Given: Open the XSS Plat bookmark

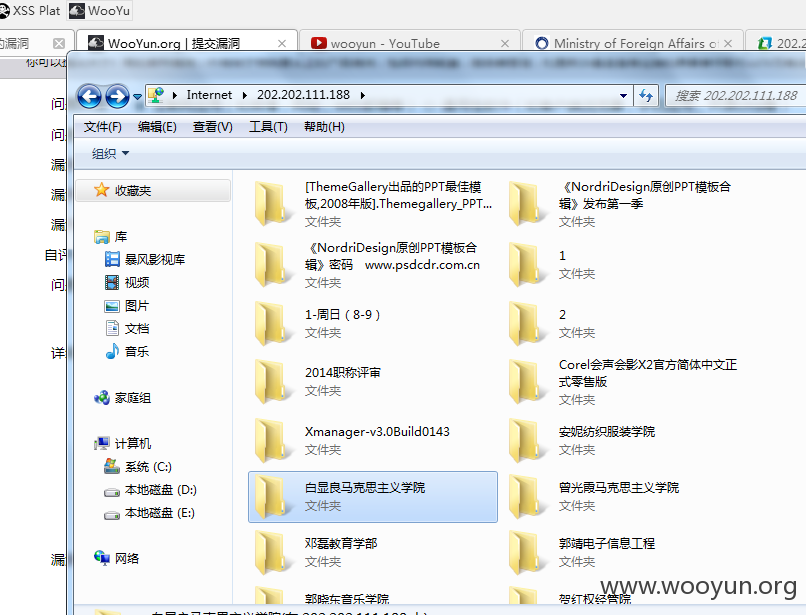Looking at the screenshot, I should pyautogui.click(x=30, y=10).
